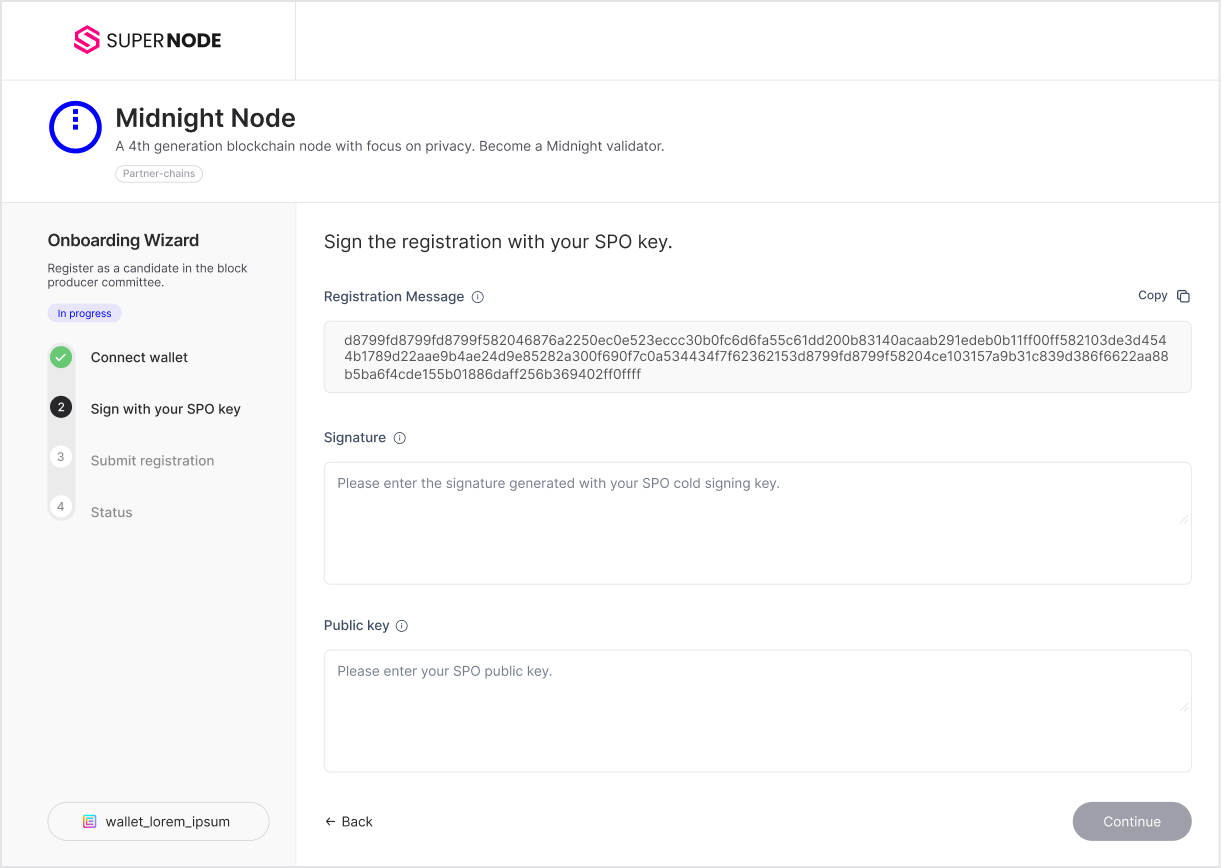Select step 2 number circle

[x=61, y=408]
